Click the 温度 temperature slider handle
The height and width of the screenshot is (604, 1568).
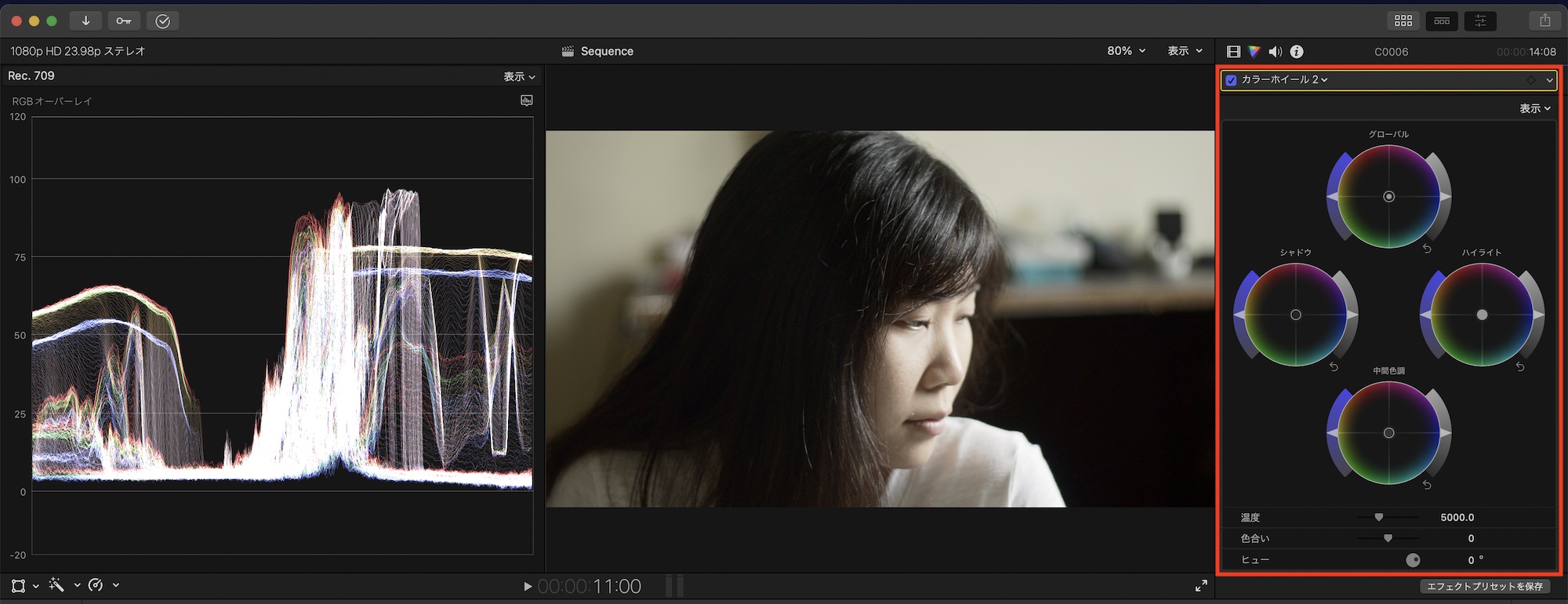1379,517
